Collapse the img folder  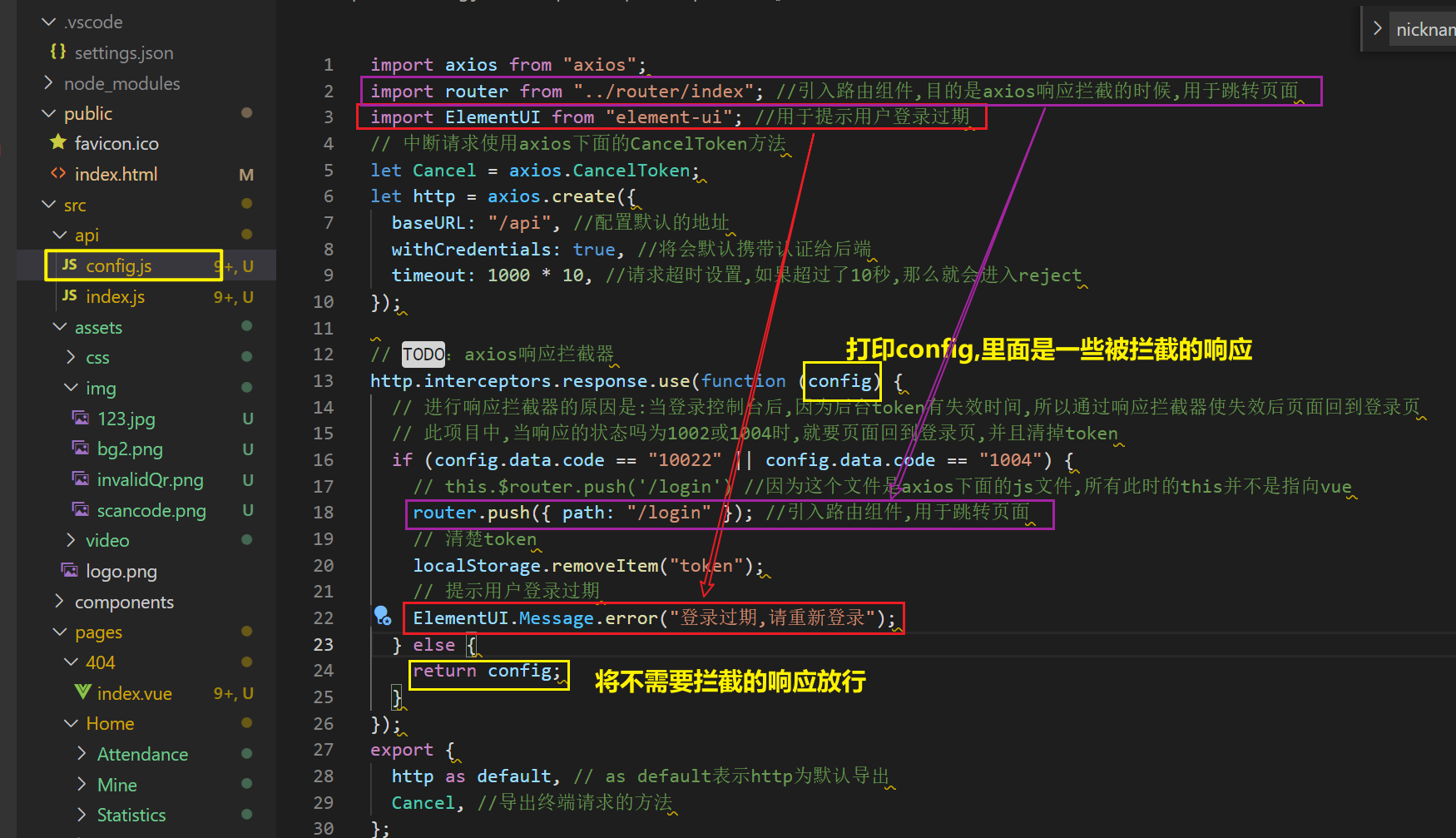tap(70, 387)
